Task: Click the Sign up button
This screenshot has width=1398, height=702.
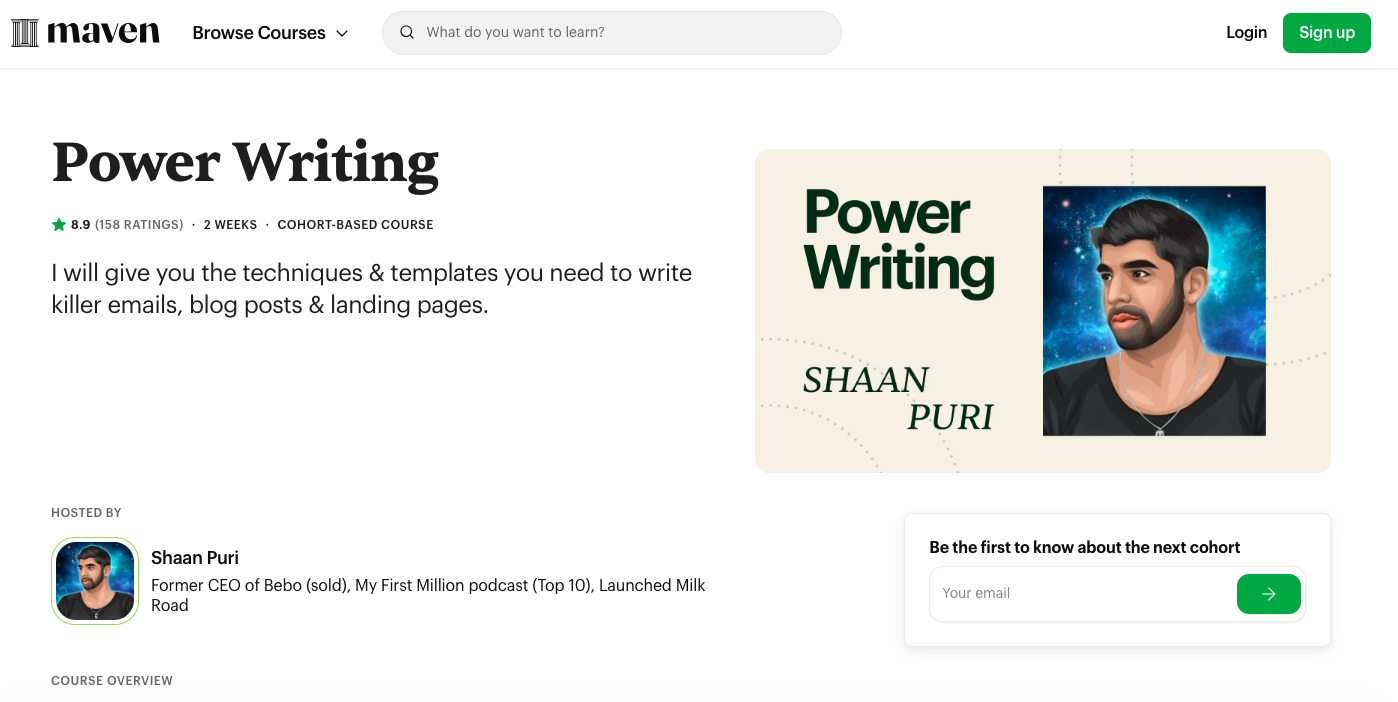Action: [x=1326, y=32]
